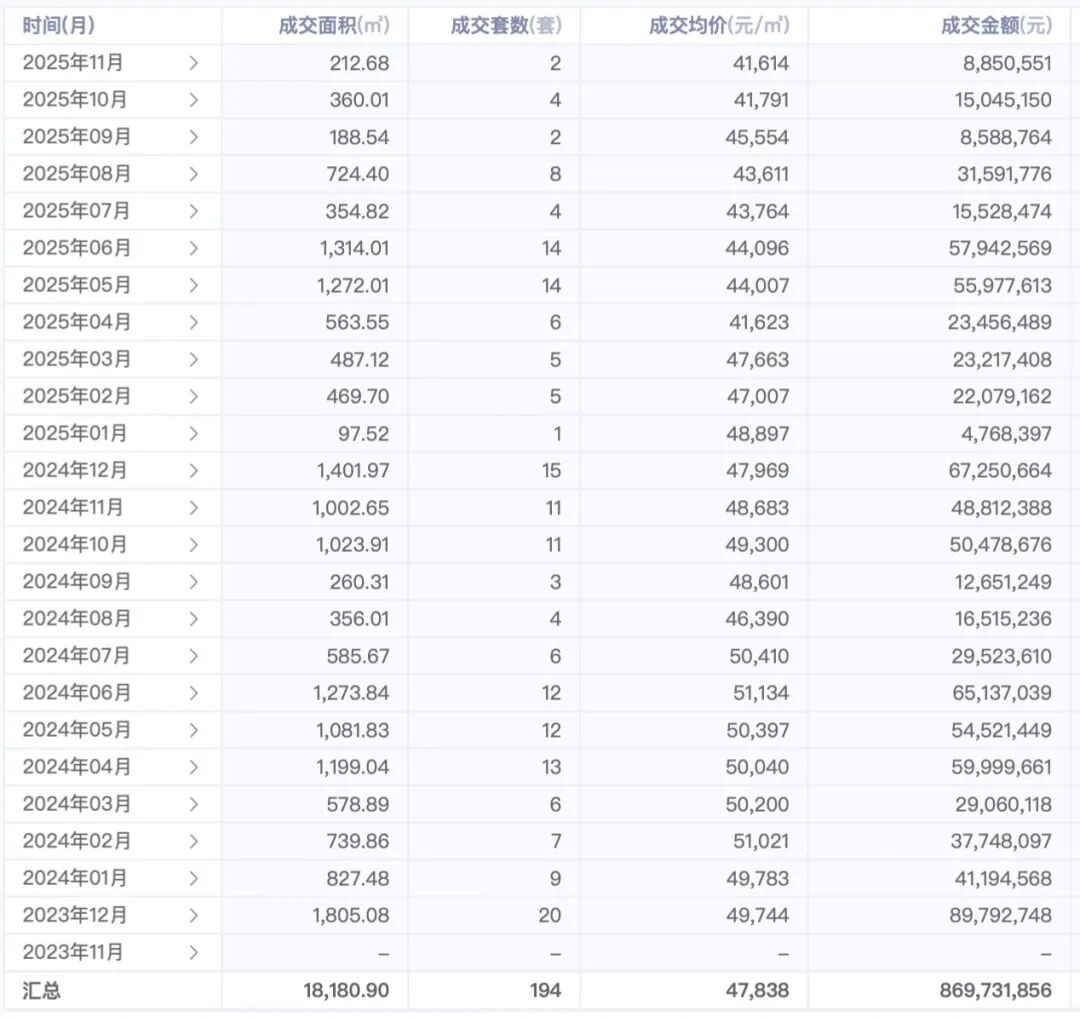The width and height of the screenshot is (1080, 1017).
Task: Expand the 2023年11月 row arrow
Action: coord(193,952)
